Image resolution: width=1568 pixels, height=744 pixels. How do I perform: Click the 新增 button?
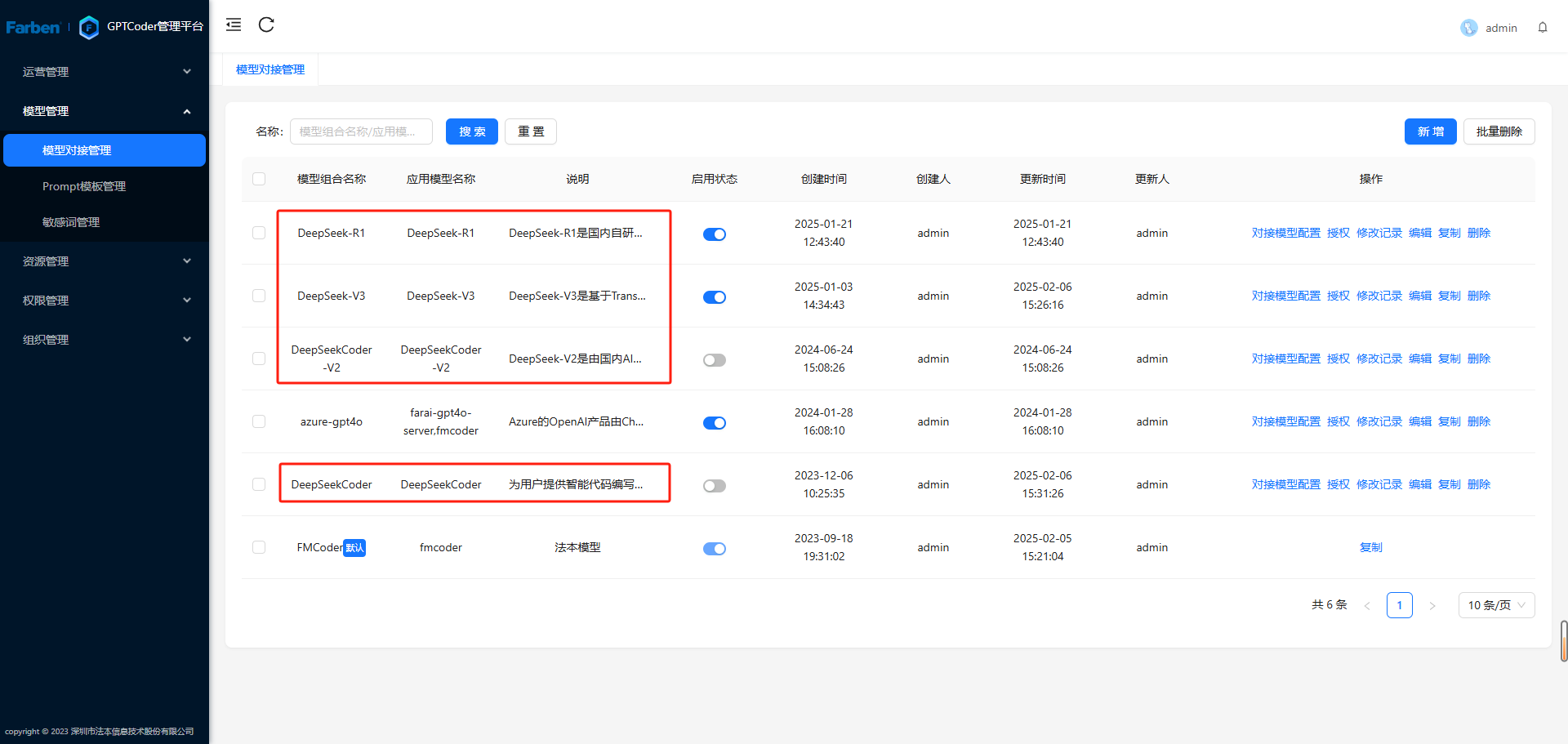coord(1430,131)
